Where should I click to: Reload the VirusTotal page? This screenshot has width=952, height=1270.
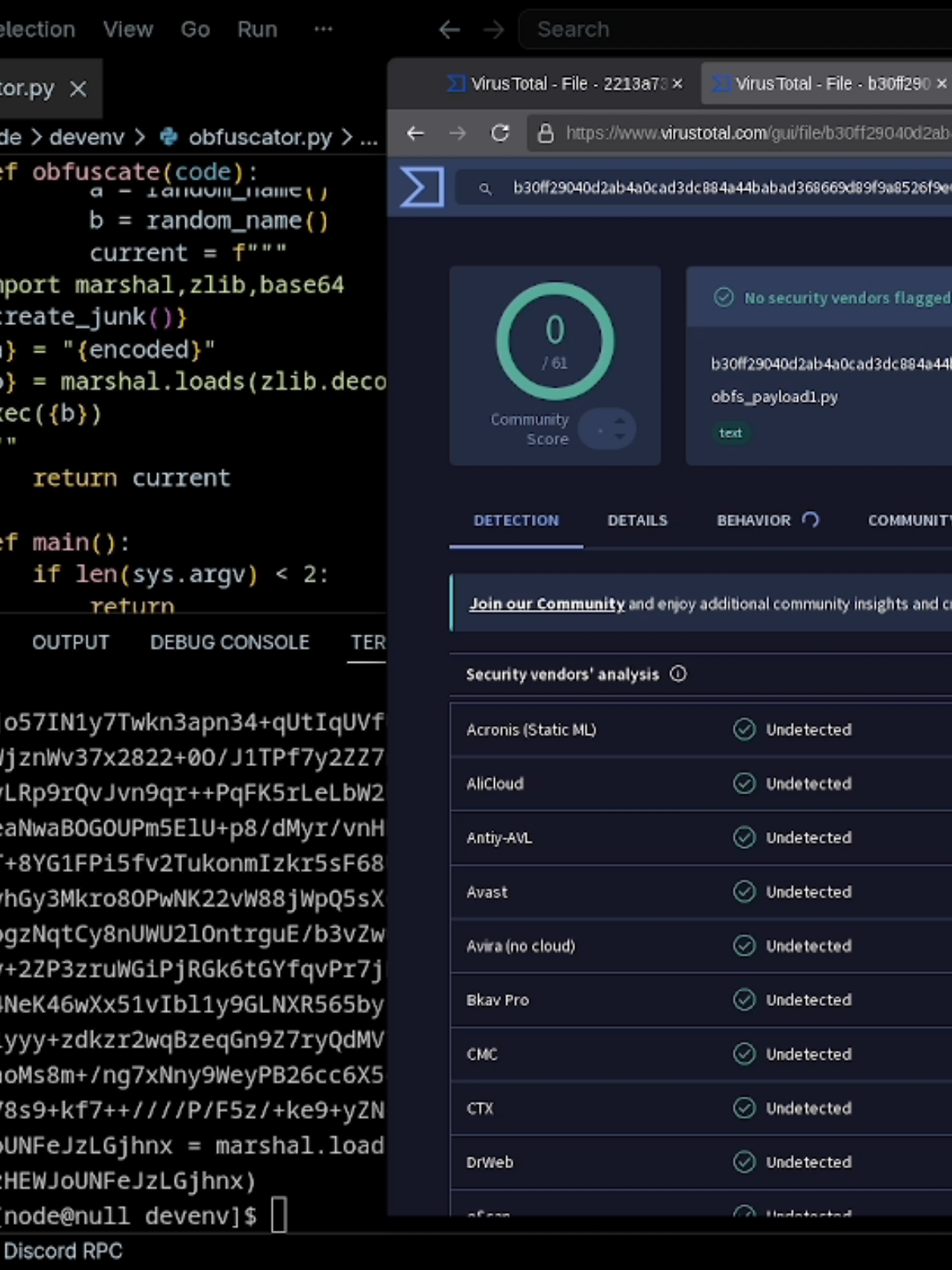tap(500, 132)
